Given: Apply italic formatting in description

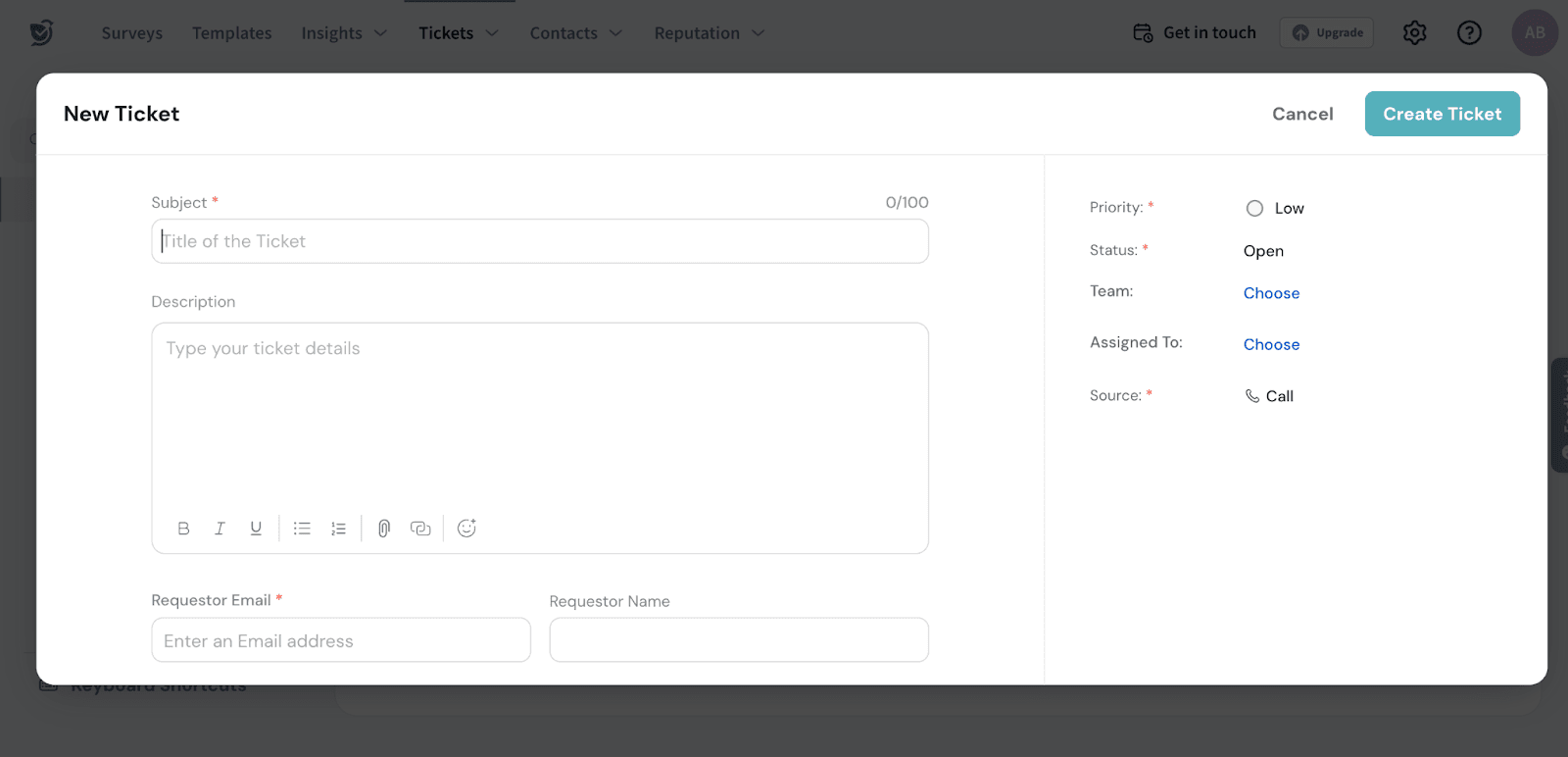Looking at the screenshot, I should tap(220, 529).
